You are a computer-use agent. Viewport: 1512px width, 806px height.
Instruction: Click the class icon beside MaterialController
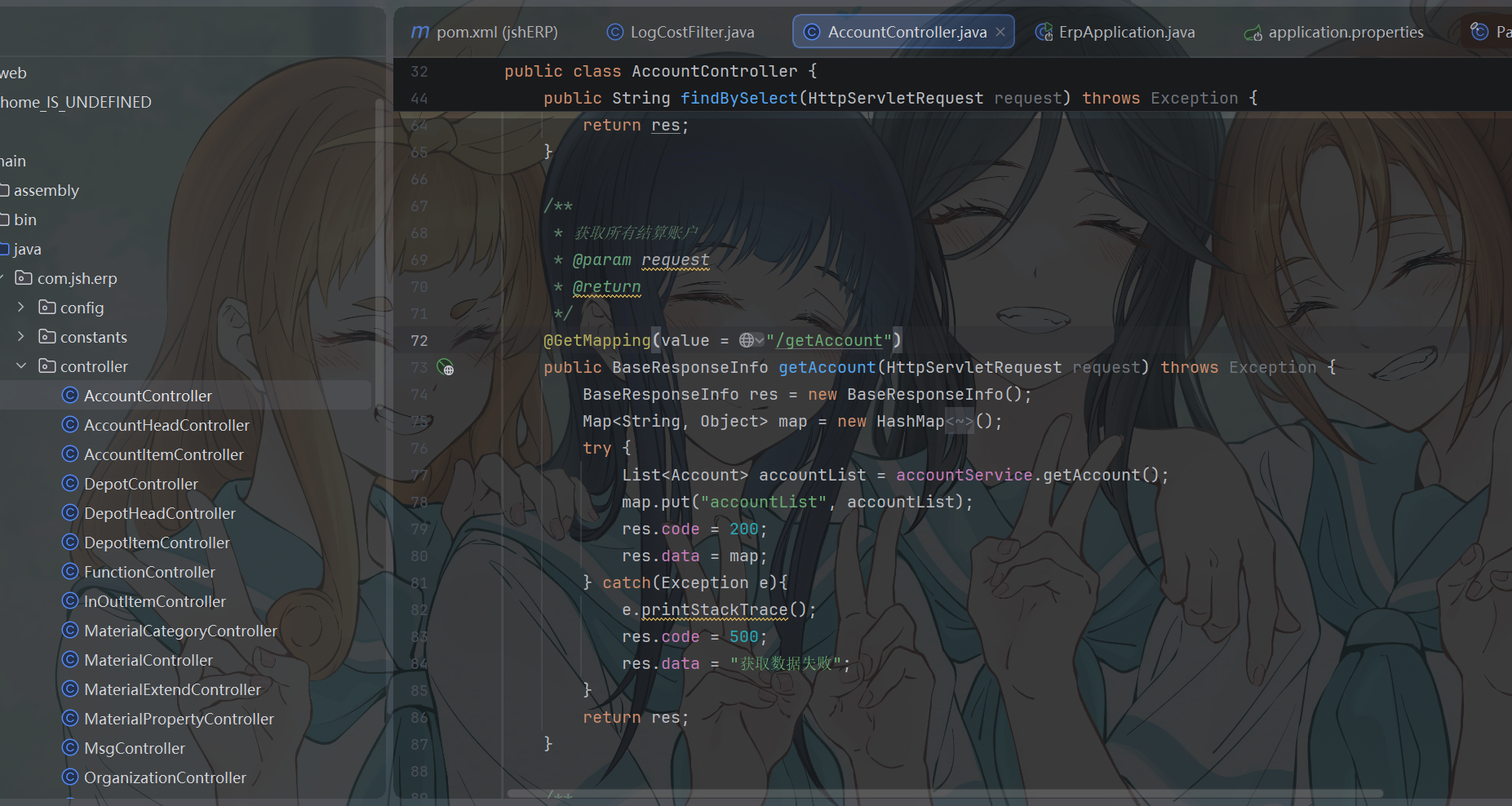[70, 660]
